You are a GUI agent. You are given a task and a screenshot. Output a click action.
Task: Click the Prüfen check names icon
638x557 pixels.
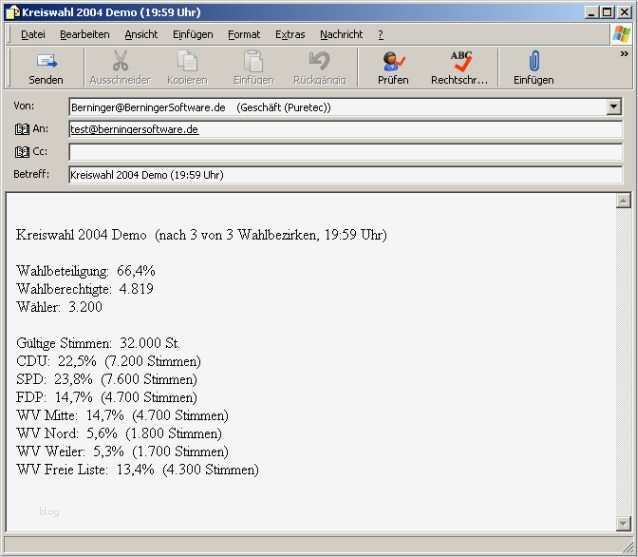(393, 61)
